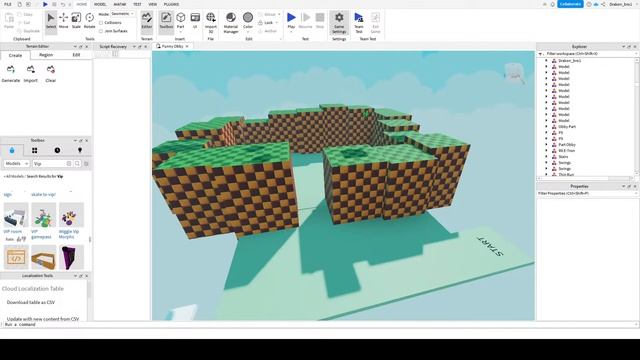Click the Collaborate button

pos(570,4)
